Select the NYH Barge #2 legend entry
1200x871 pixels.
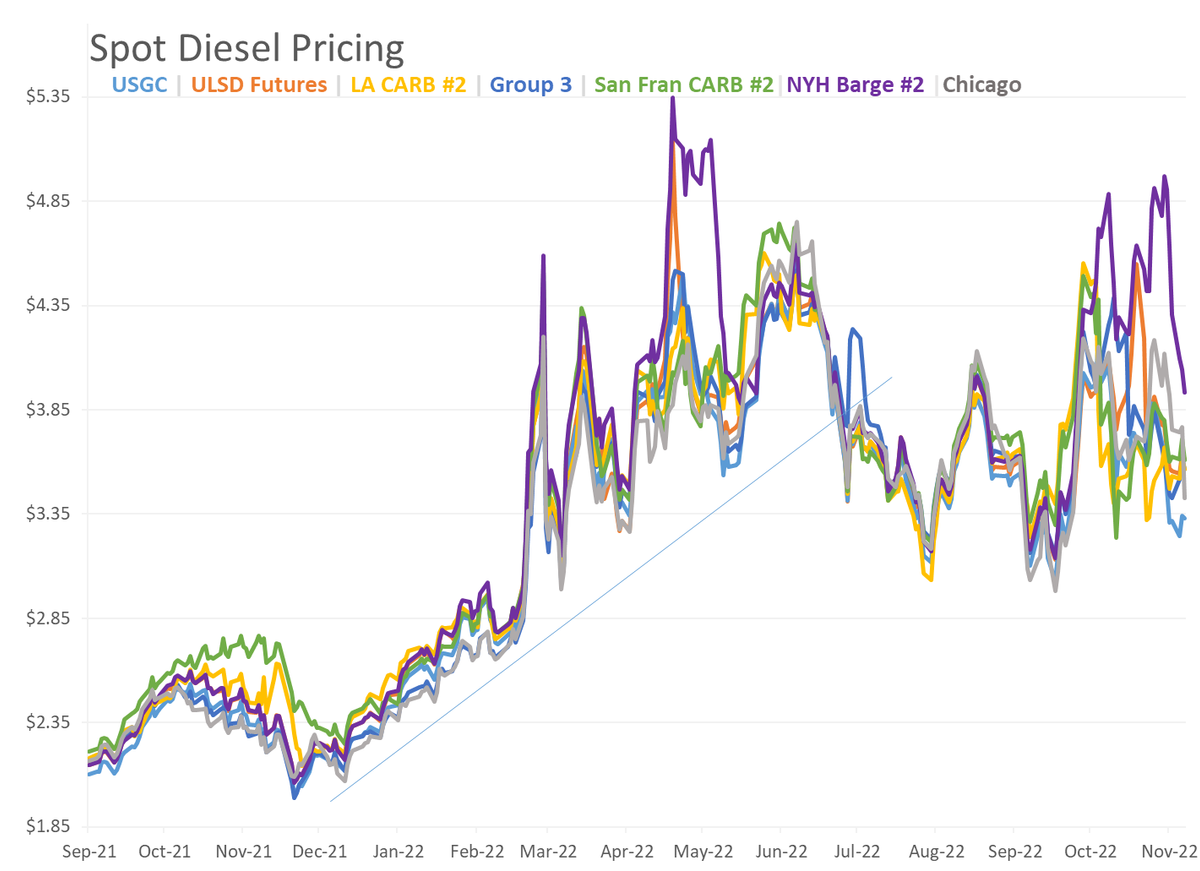pos(856,85)
